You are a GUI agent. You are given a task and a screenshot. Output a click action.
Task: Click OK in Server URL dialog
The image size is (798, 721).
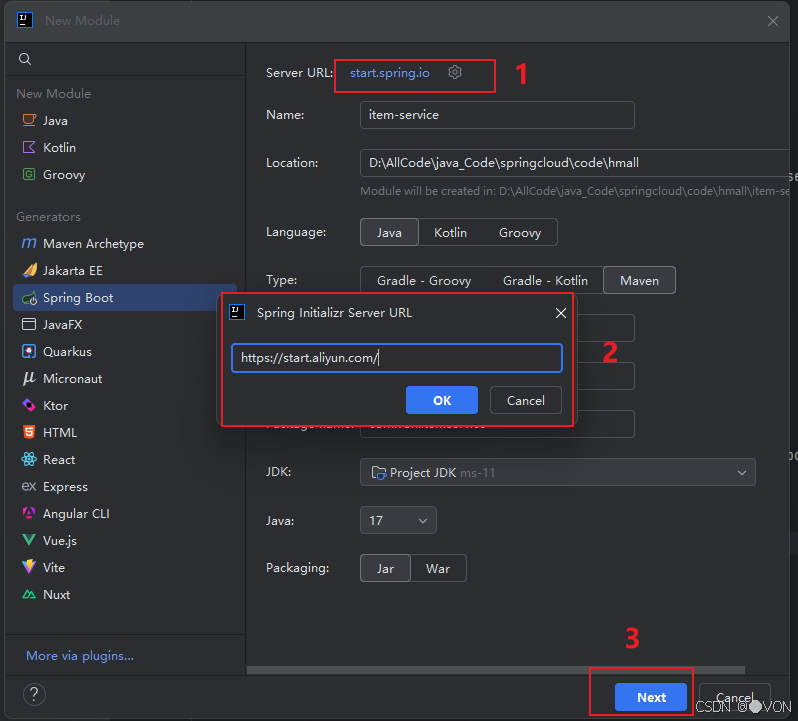click(x=442, y=400)
